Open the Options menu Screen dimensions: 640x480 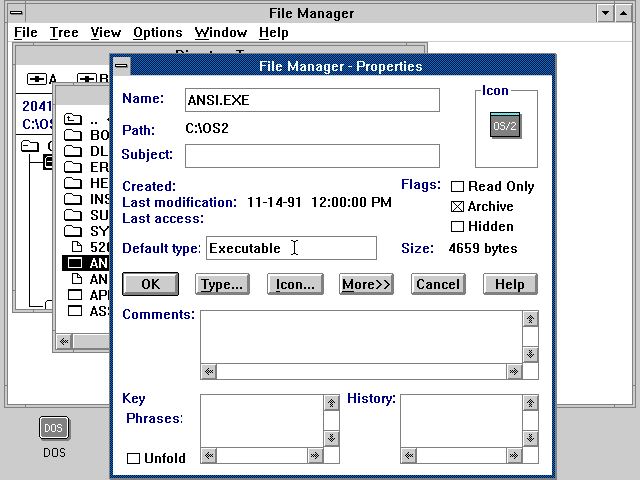click(x=158, y=33)
